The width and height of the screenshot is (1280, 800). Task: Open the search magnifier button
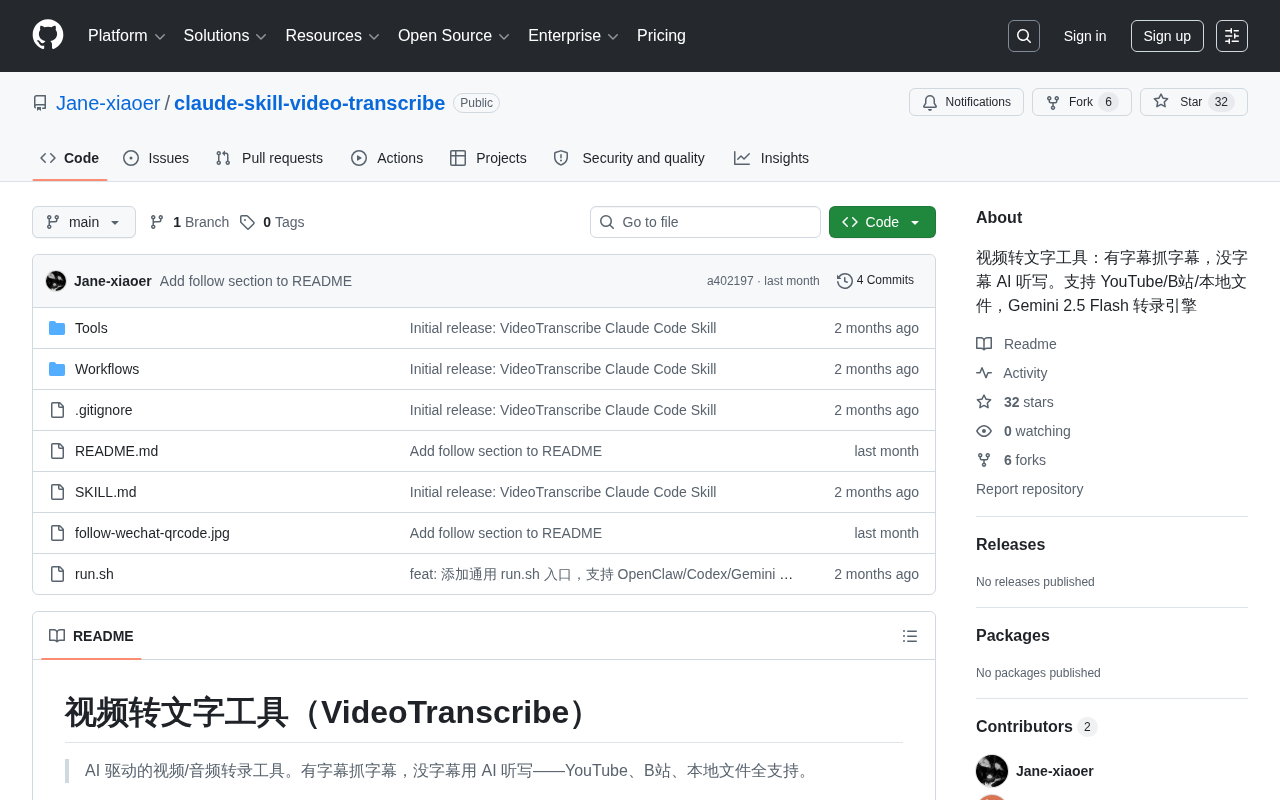click(x=1024, y=36)
